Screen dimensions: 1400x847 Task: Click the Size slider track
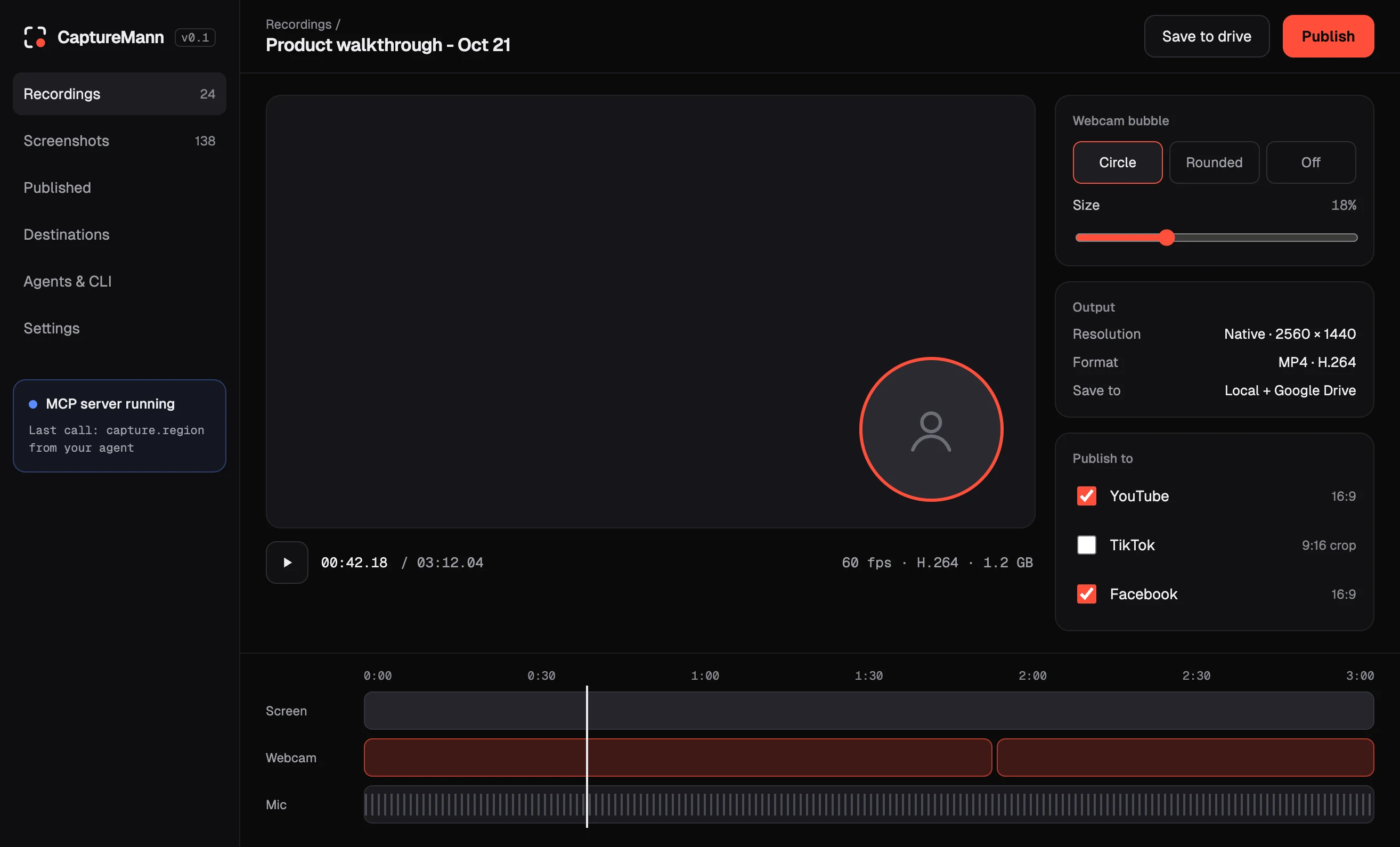click(1216, 238)
